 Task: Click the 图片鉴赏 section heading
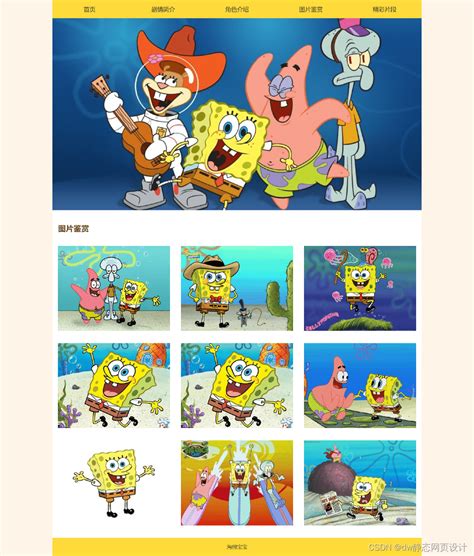[73, 229]
